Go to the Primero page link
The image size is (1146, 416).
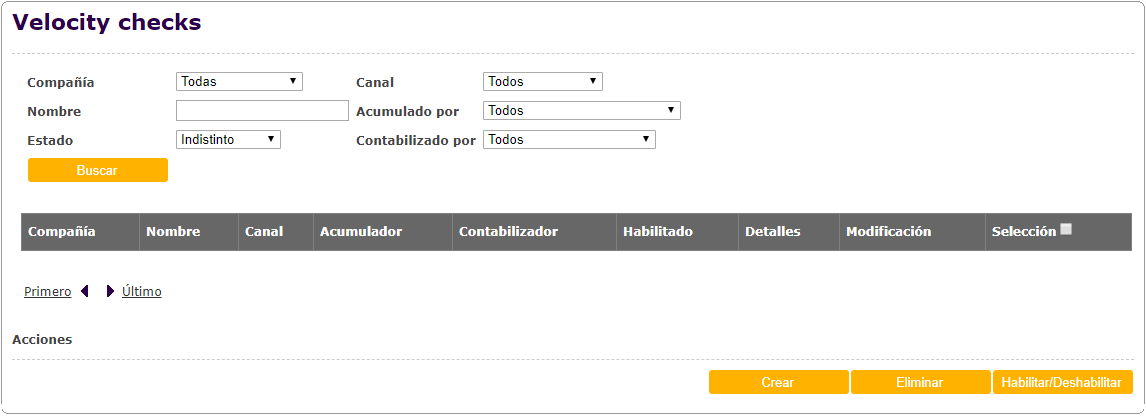point(47,292)
